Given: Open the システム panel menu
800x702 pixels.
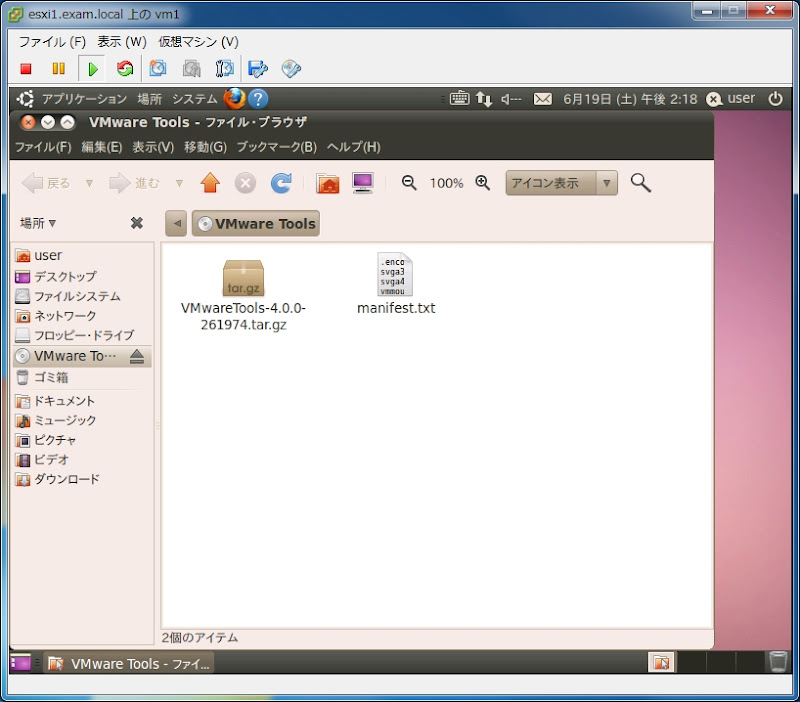Looking at the screenshot, I should [194, 98].
